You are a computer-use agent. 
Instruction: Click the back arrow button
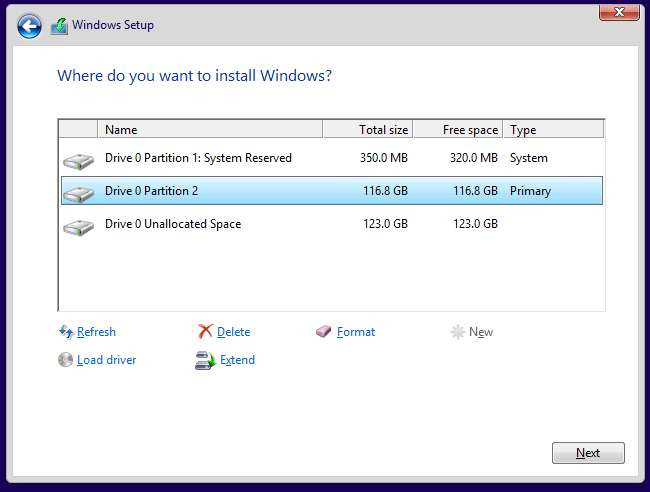(30, 25)
